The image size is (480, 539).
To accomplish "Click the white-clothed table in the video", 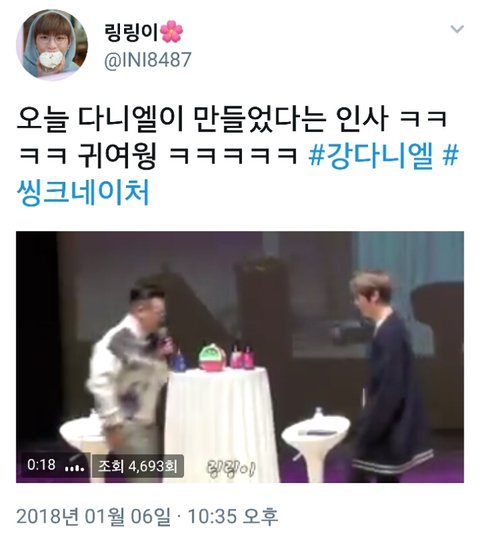I will (x=220, y=425).
